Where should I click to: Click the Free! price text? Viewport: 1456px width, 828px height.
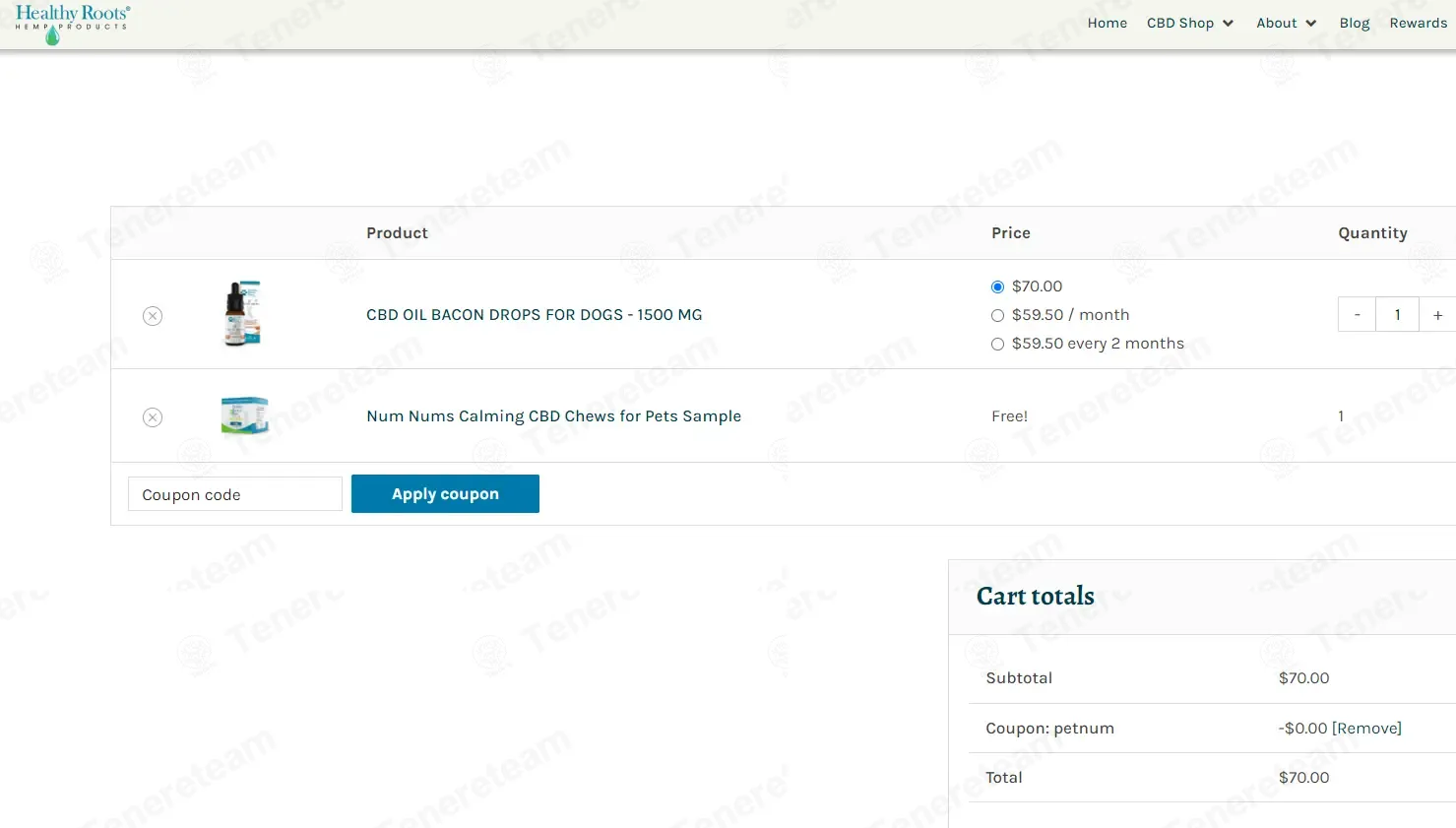tap(1009, 416)
